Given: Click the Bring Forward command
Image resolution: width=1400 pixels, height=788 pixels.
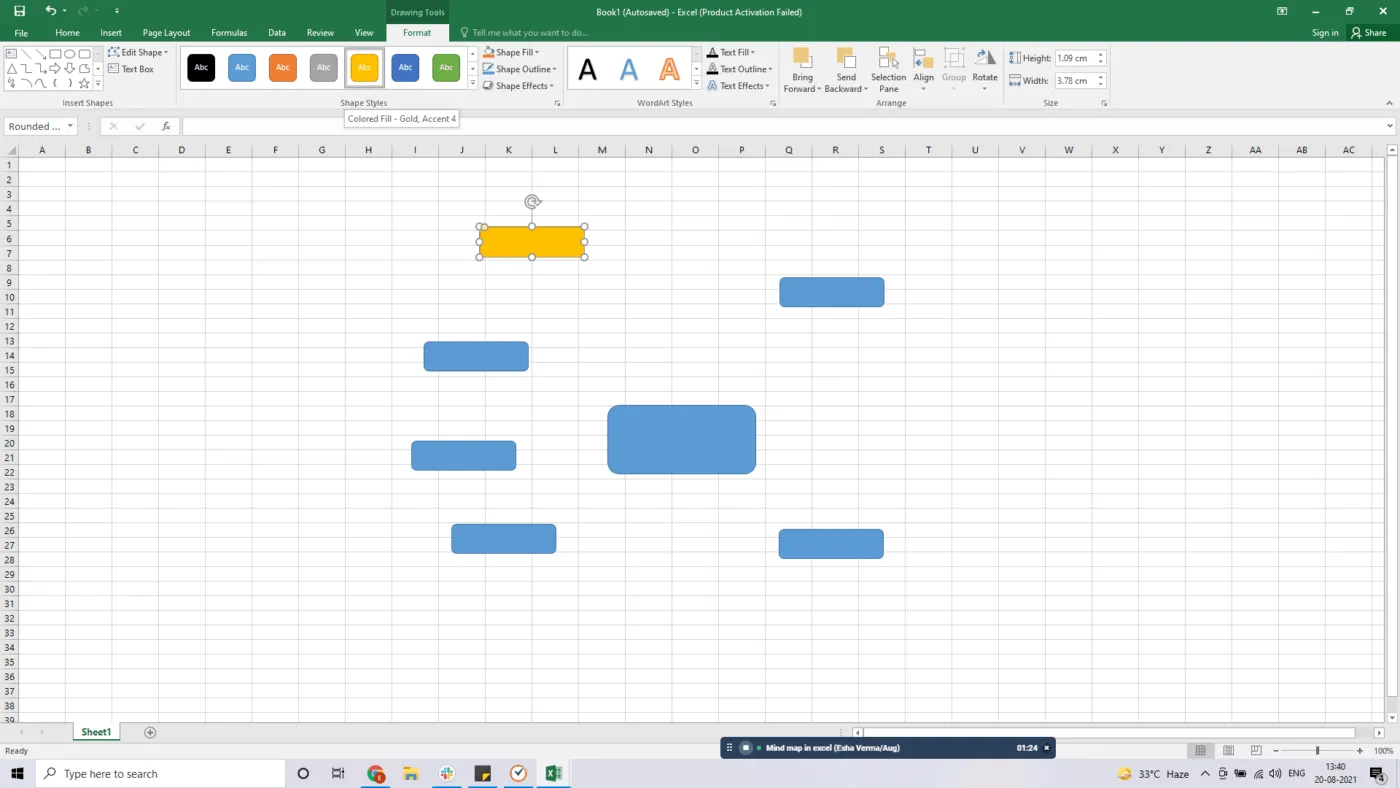Looking at the screenshot, I should pos(801,70).
